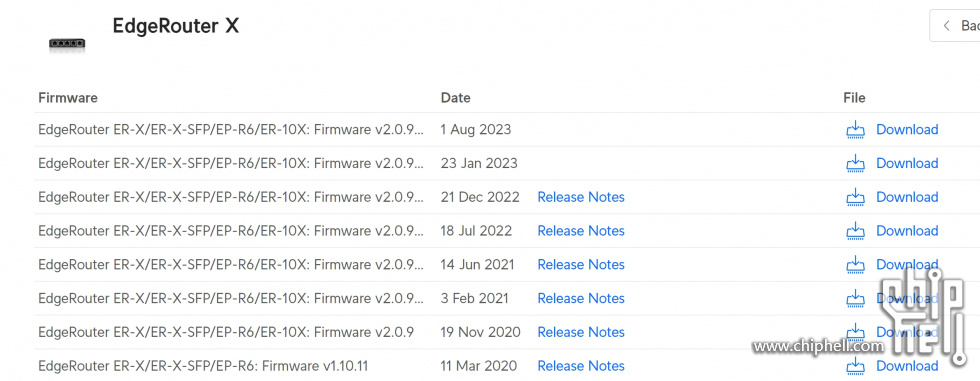
Task: Click download icon for 3 Feb 2021 firmware
Action: coord(855,299)
